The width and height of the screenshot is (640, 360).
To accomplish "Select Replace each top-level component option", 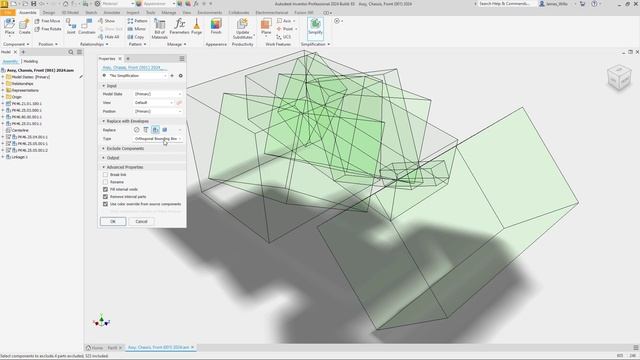I will coord(156,130).
